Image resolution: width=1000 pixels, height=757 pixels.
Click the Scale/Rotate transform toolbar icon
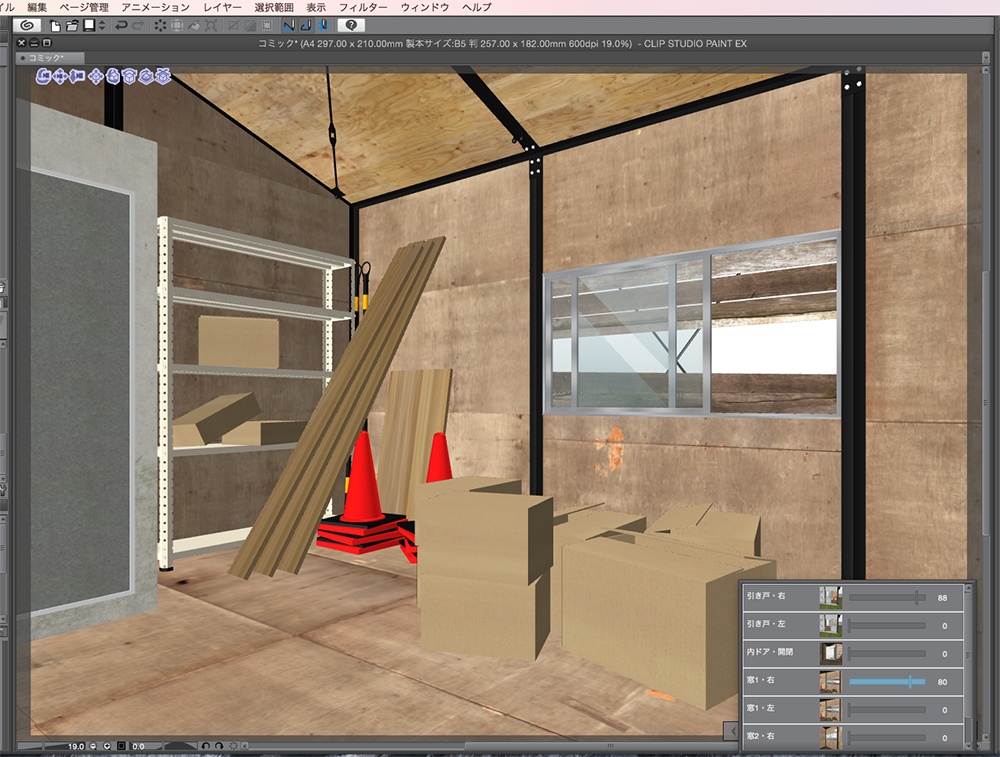tap(211, 26)
